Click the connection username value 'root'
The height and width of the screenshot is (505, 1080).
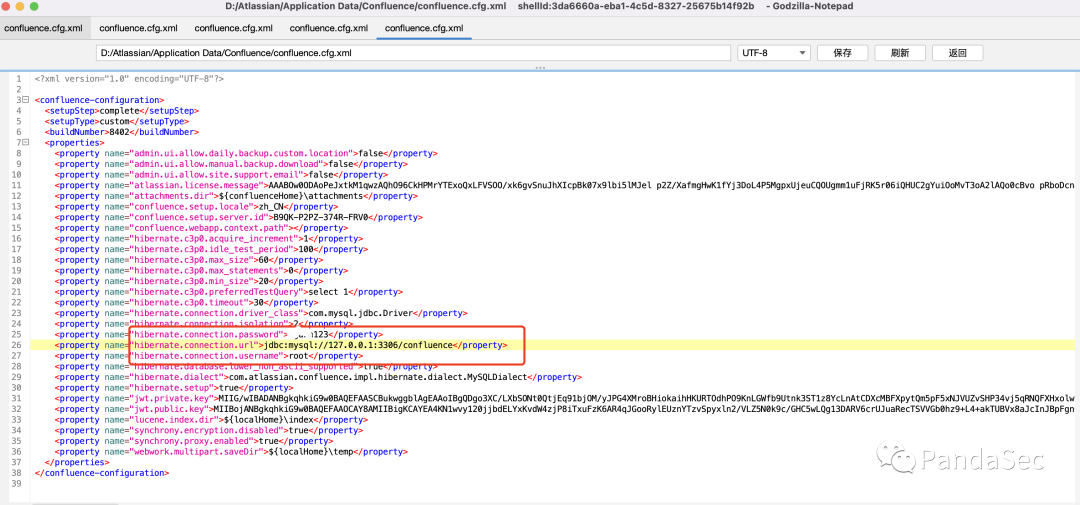[296, 356]
